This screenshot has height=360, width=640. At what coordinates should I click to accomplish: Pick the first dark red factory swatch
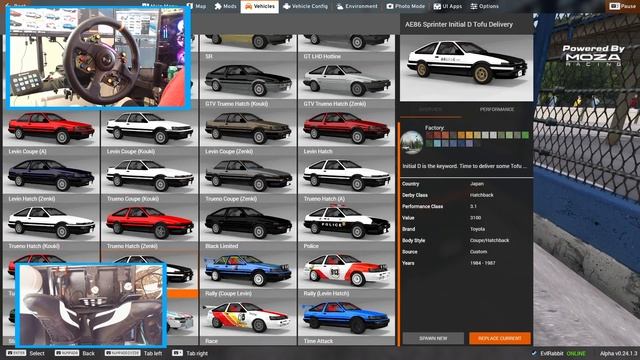click(429, 135)
